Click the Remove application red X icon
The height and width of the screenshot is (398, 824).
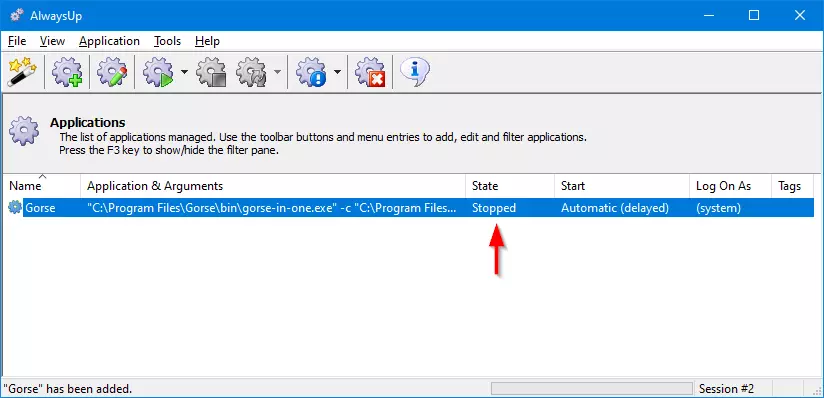(x=370, y=73)
